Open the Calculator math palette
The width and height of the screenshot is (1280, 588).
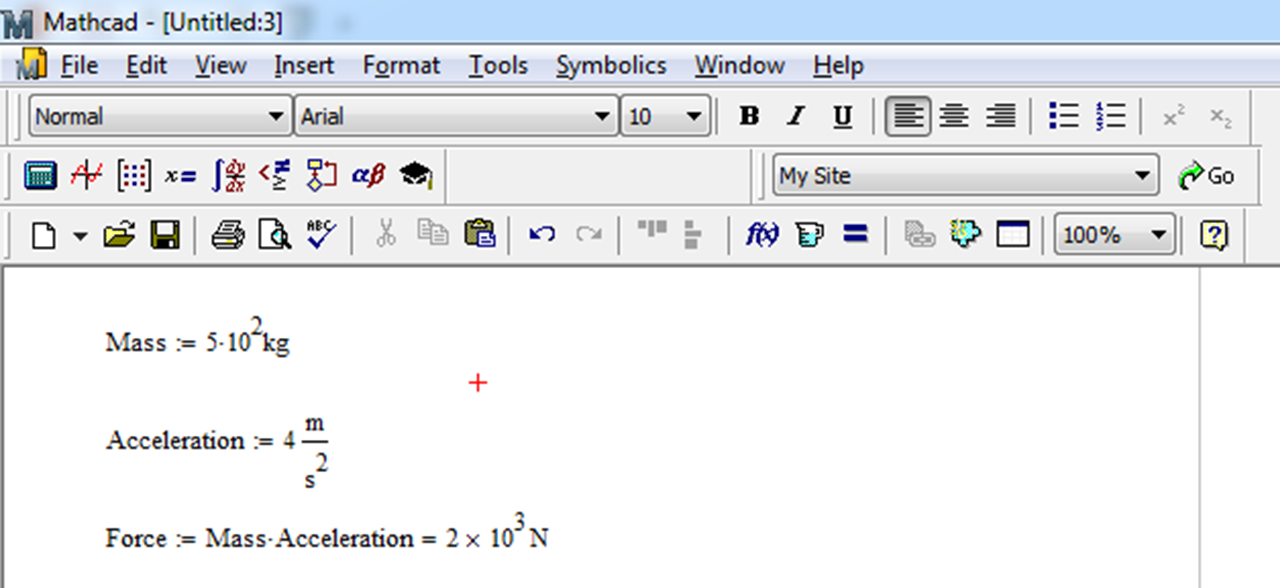click(40, 175)
